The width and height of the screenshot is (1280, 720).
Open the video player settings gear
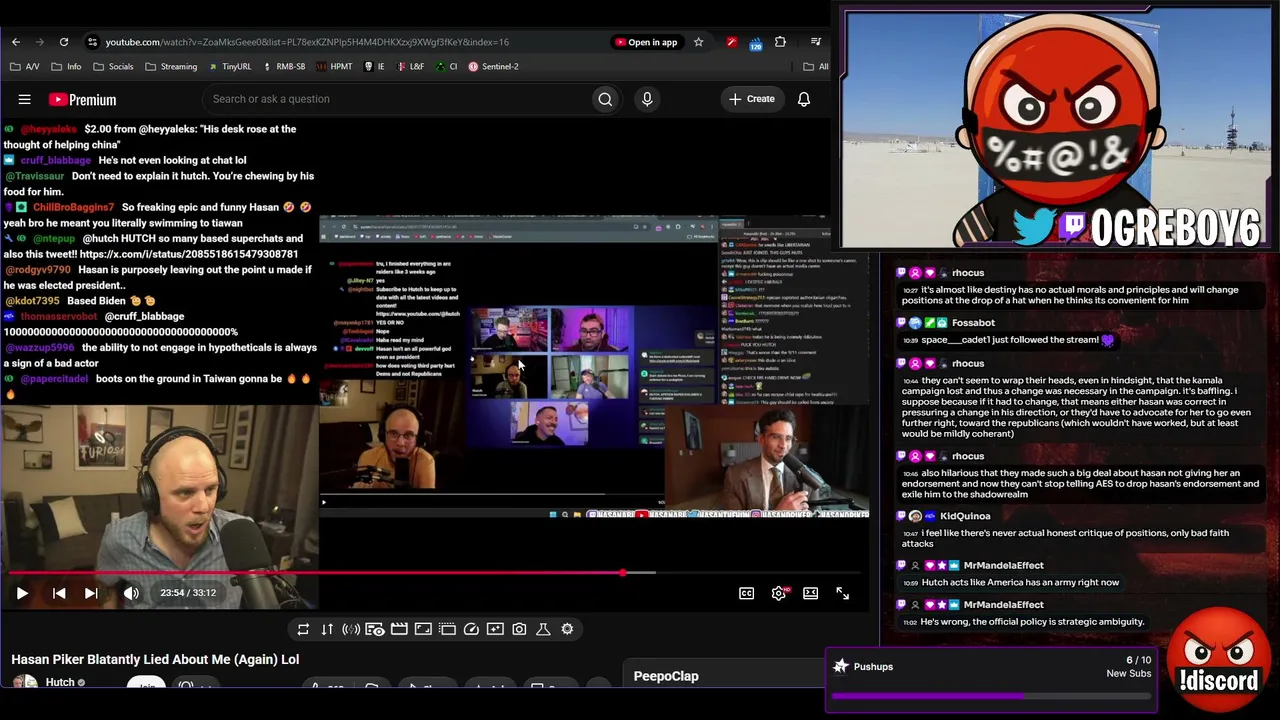[x=779, y=593]
